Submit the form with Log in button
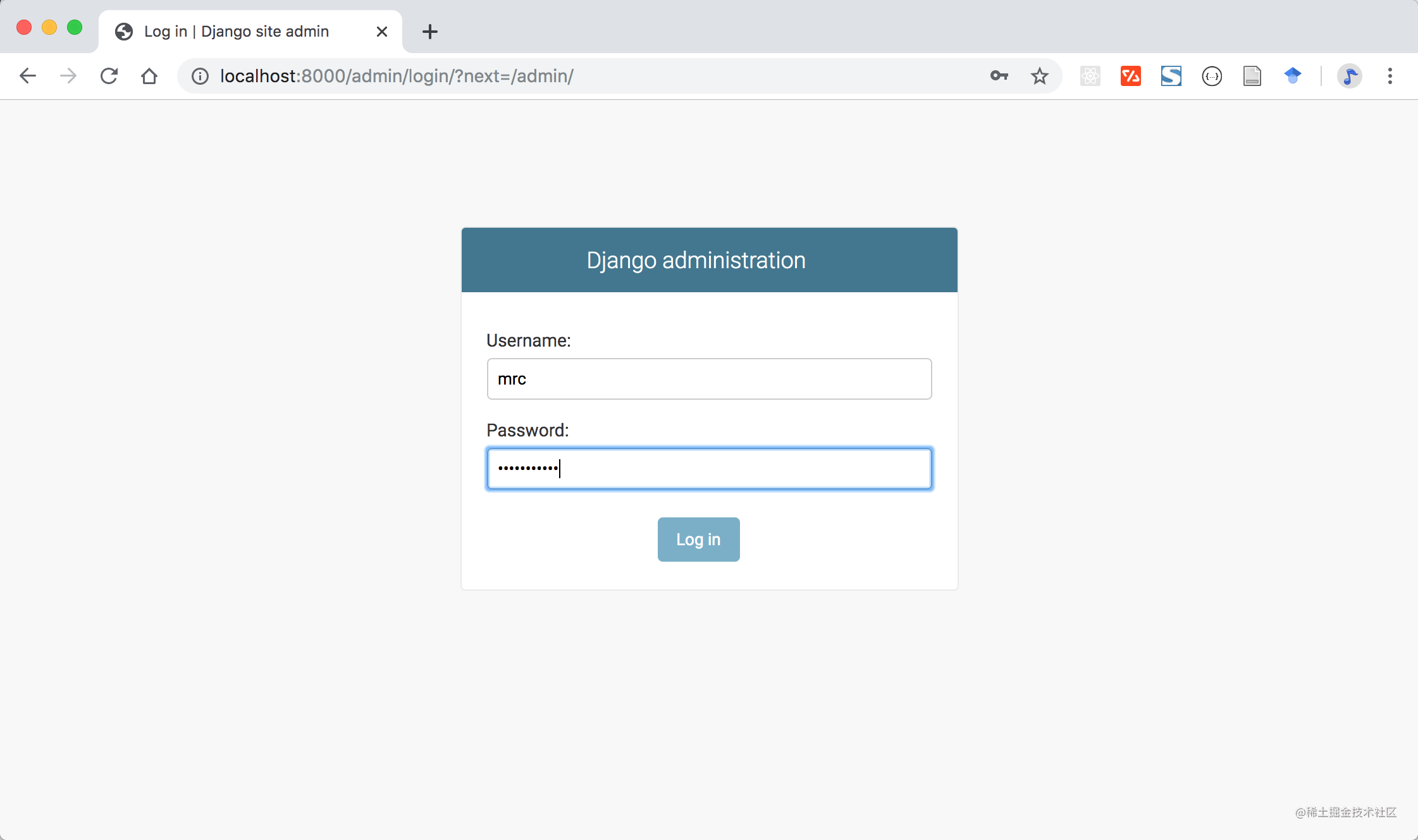1418x840 pixels. click(x=698, y=540)
